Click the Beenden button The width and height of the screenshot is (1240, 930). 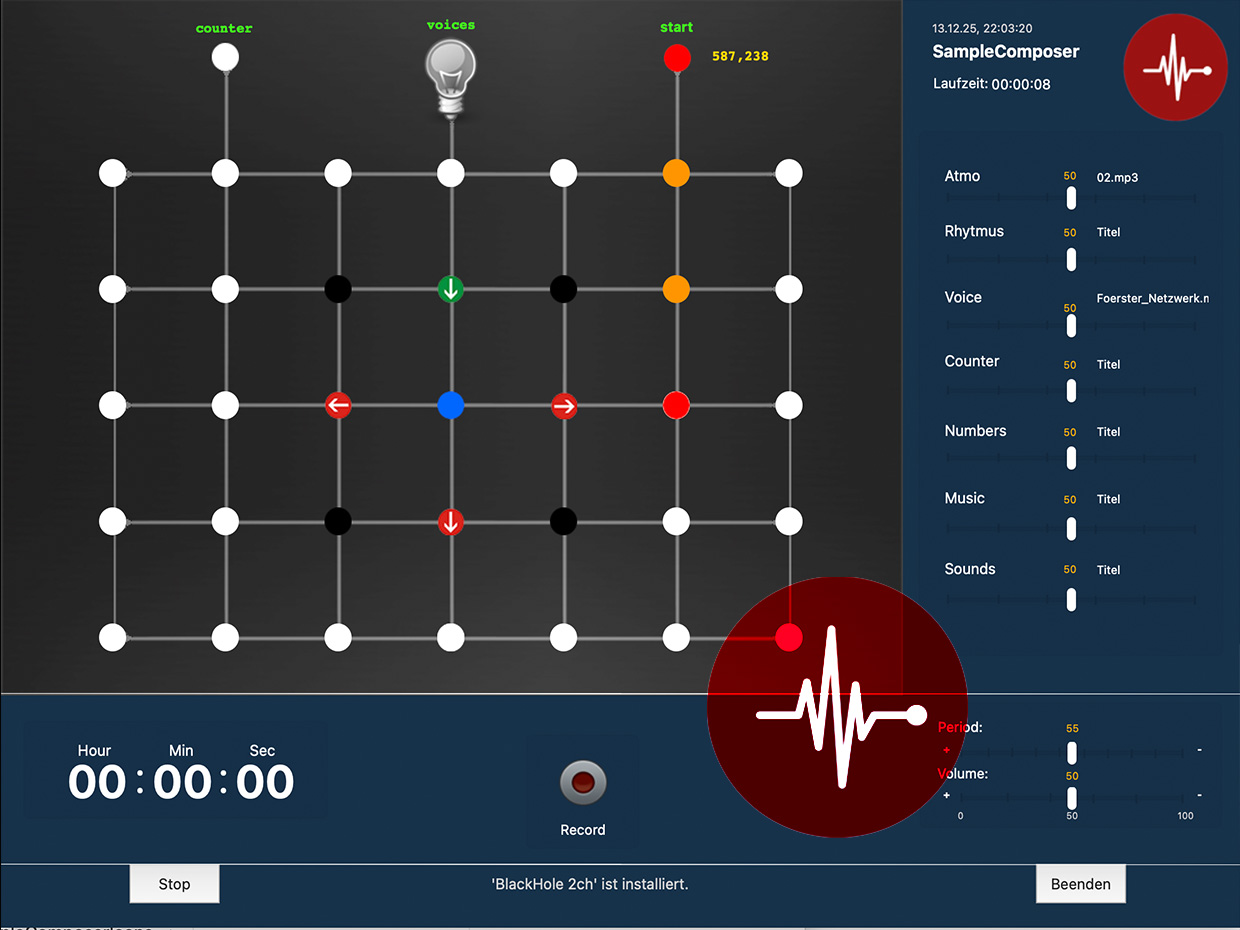pyautogui.click(x=1080, y=883)
